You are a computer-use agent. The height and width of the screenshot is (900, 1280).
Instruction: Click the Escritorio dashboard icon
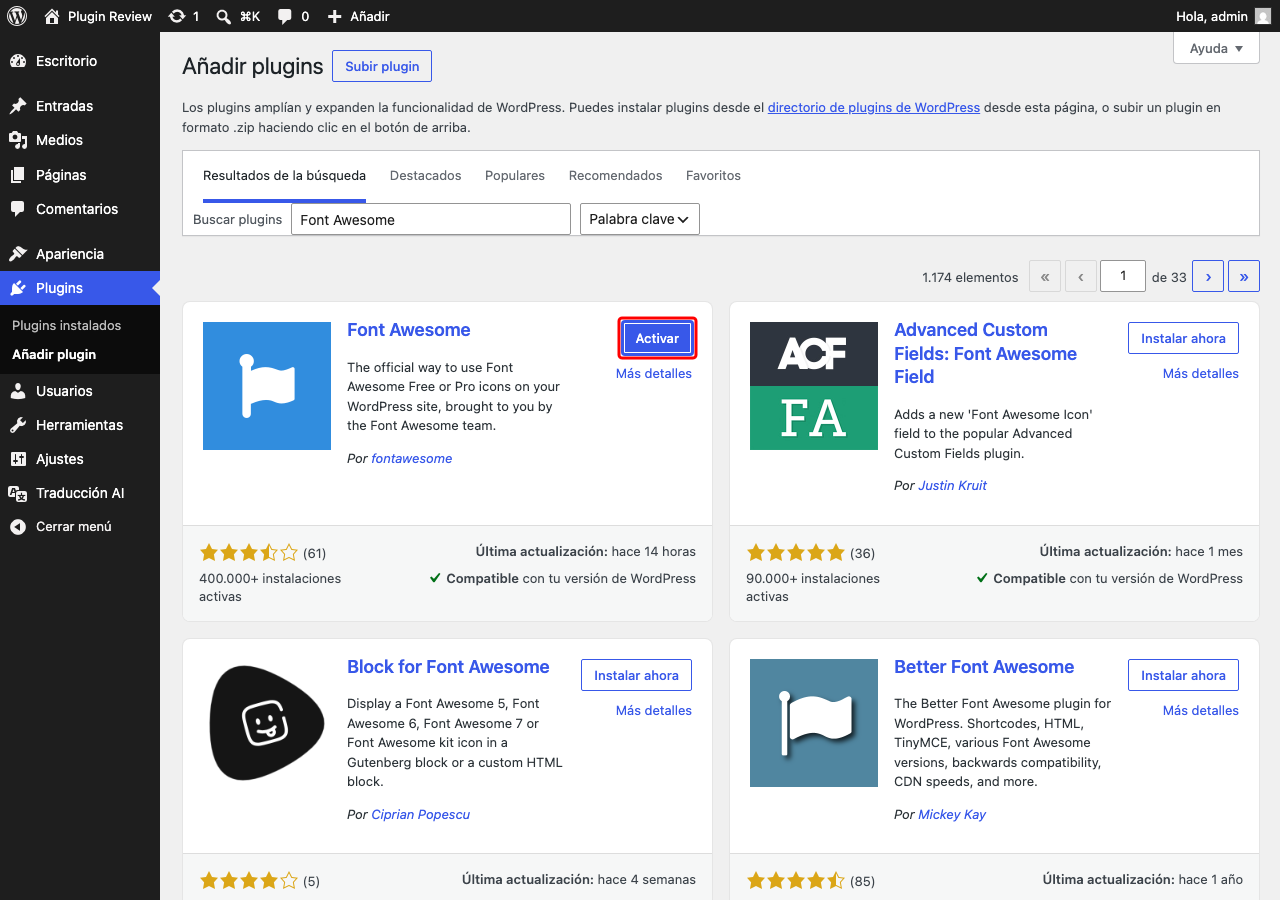point(18,61)
